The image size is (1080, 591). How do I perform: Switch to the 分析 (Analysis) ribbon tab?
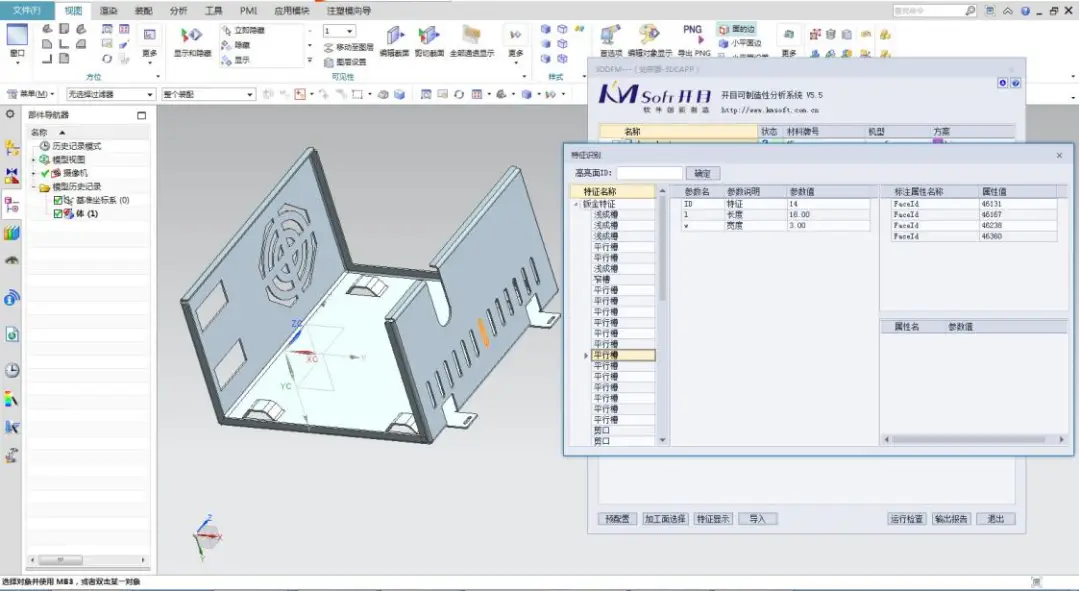(x=178, y=10)
